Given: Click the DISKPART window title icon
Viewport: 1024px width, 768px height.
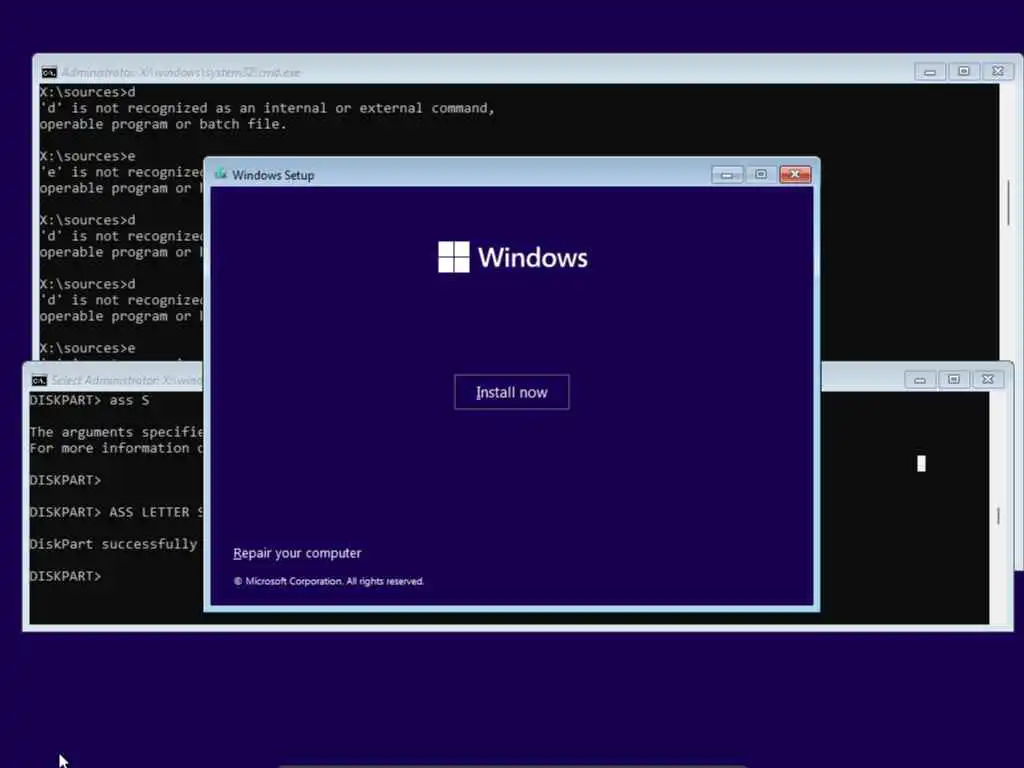Looking at the screenshot, I should pyautogui.click(x=39, y=380).
